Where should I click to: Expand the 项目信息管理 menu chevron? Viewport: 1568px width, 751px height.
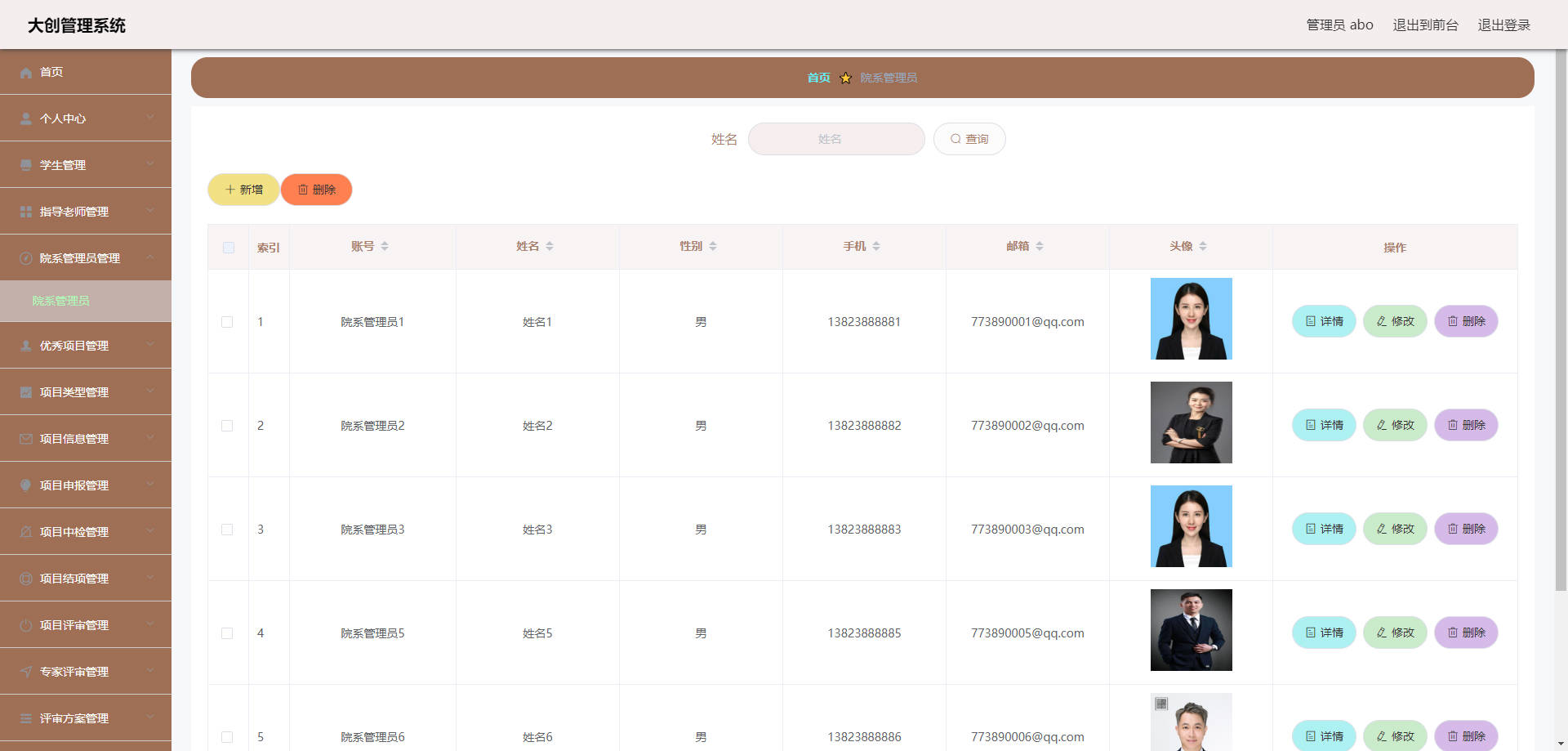pyautogui.click(x=150, y=438)
